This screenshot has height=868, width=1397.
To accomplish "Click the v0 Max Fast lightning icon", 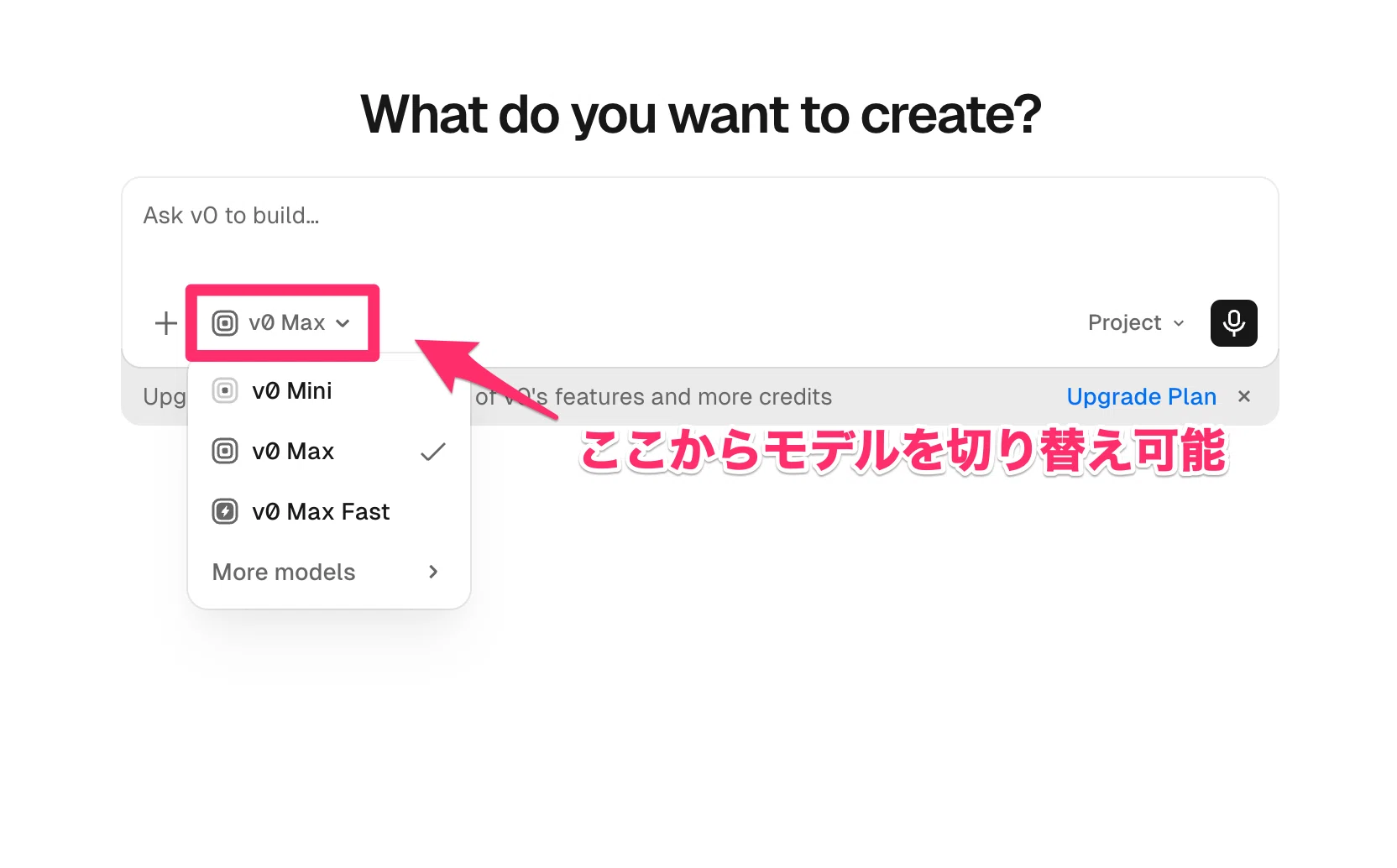I will (x=225, y=512).
